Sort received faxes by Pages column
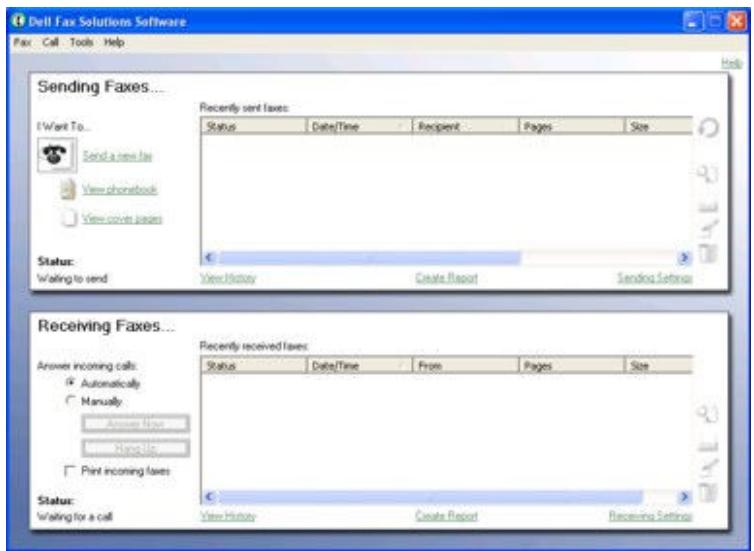Image resolution: width=754 pixels, height=551 pixels. tap(572, 365)
